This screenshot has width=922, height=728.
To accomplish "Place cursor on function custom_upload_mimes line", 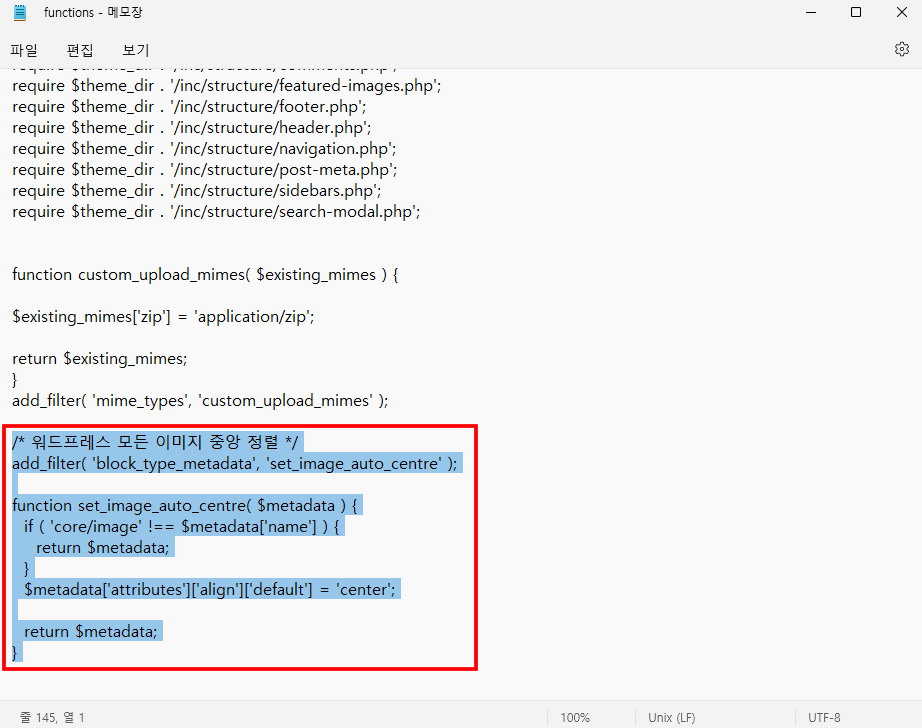I will pos(205,274).
